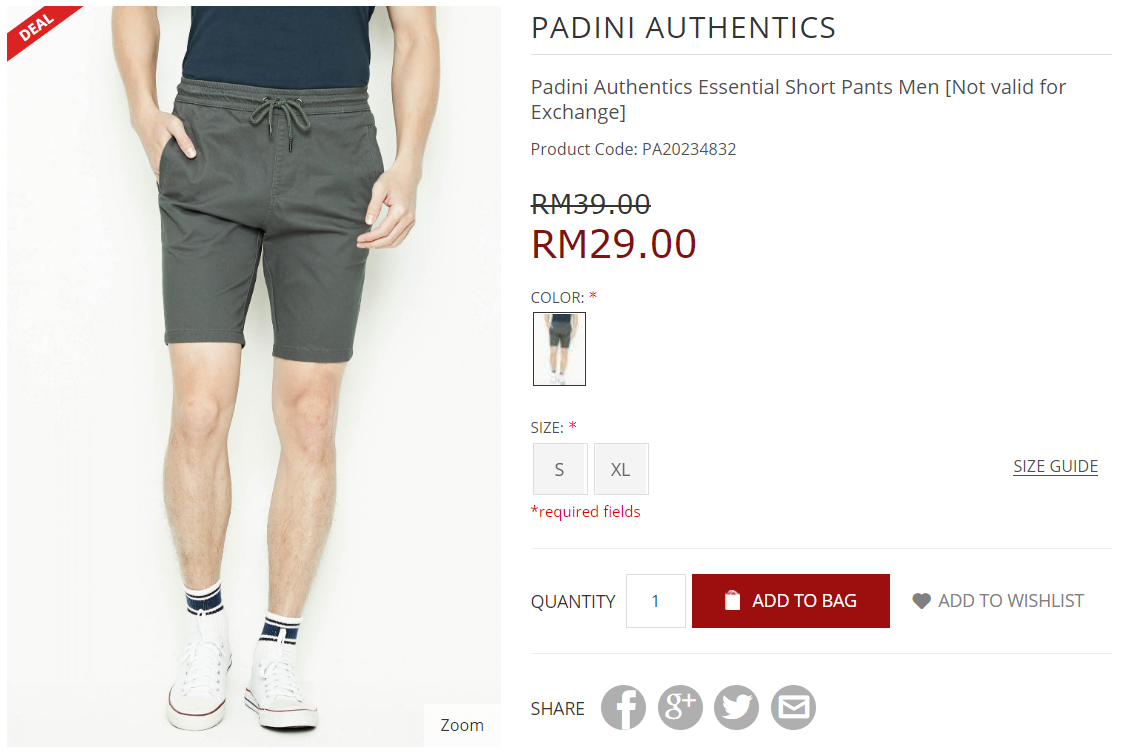The image size is (1121, 755).
Task: Share product on Facebook icon
Action: click(623, 707)
